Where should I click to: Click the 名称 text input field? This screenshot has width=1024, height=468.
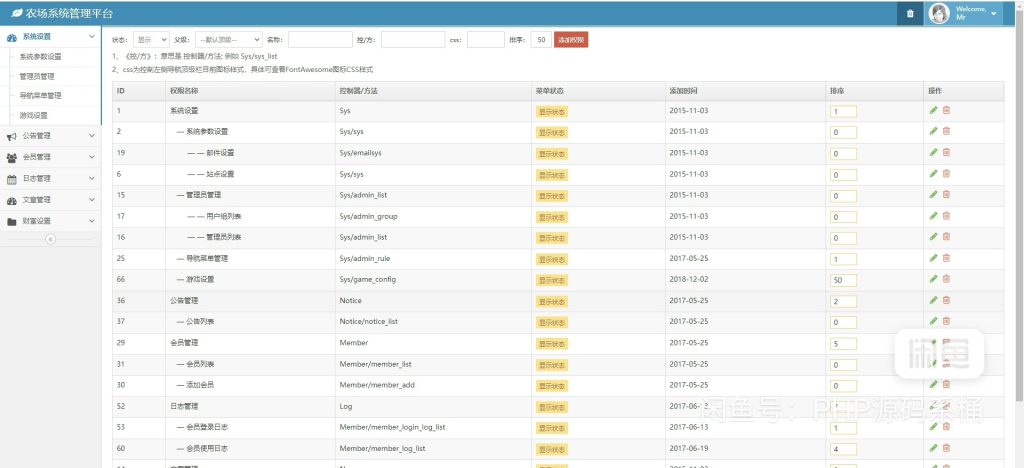tap(319, 40)
